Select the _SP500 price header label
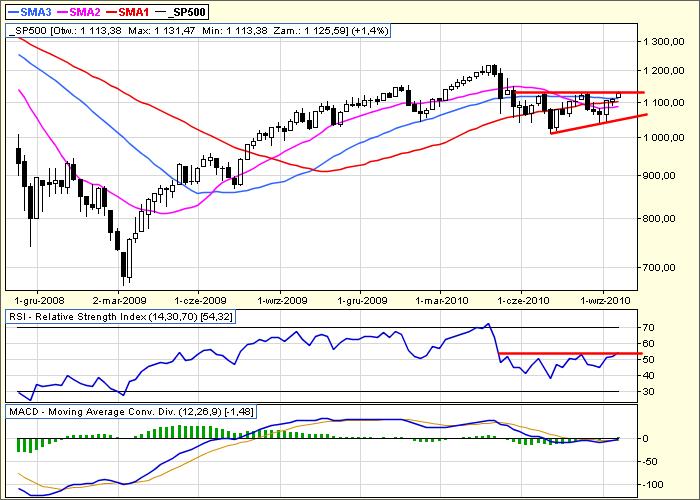 point(199,31)
